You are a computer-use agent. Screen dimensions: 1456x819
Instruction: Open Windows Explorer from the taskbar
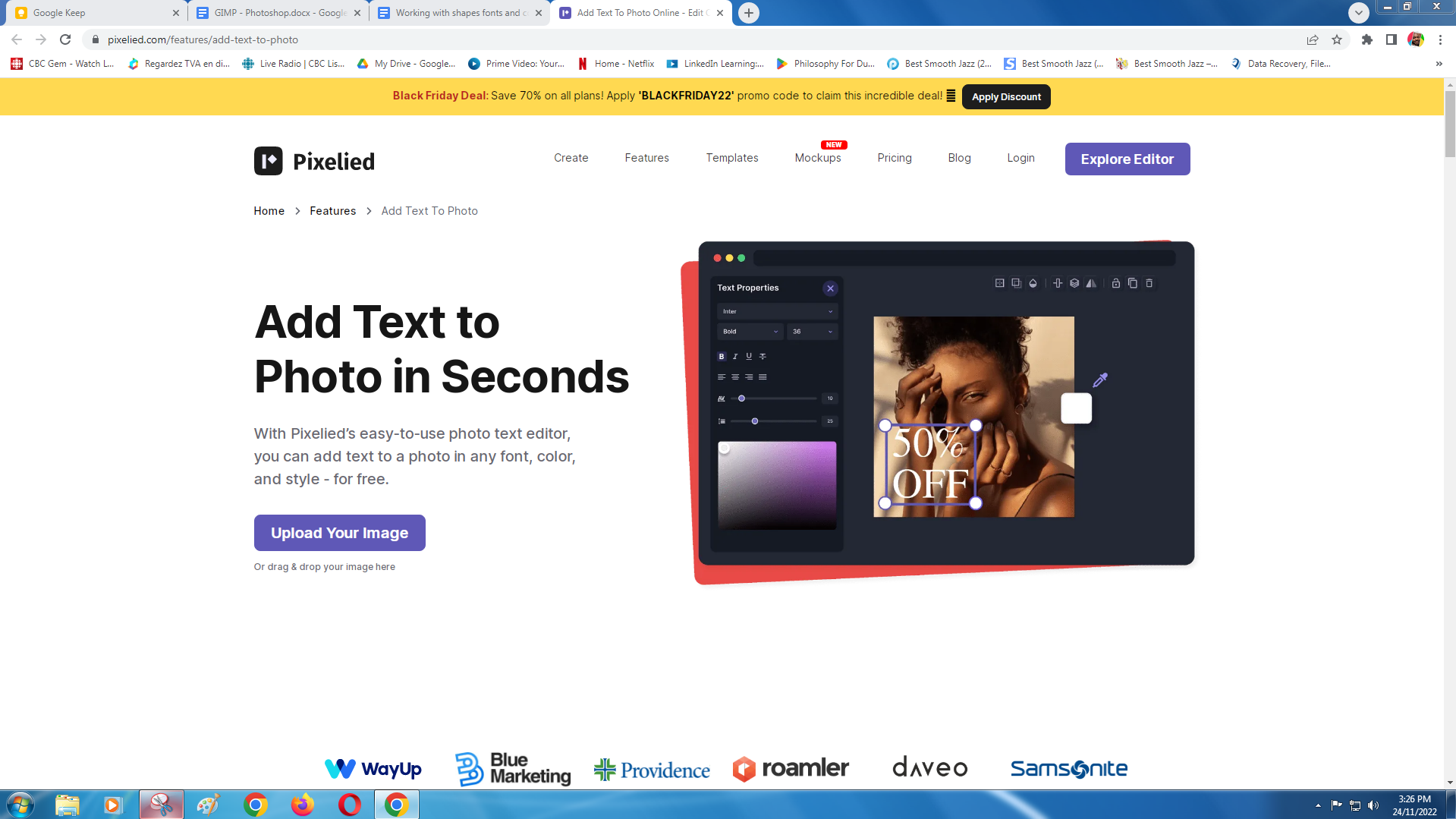(67, 805)
